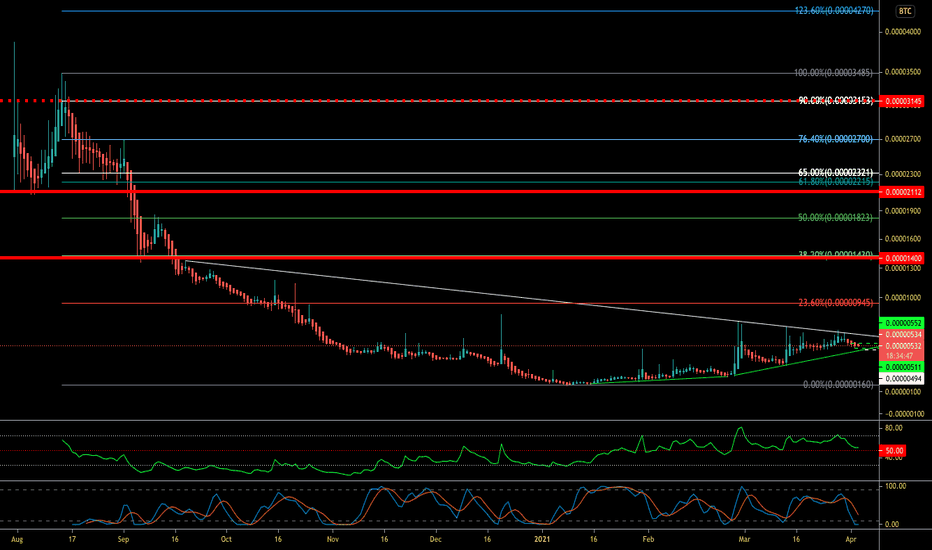
Task: Click the -0.00000100 price axis value
Action: [x=903, y=414]
